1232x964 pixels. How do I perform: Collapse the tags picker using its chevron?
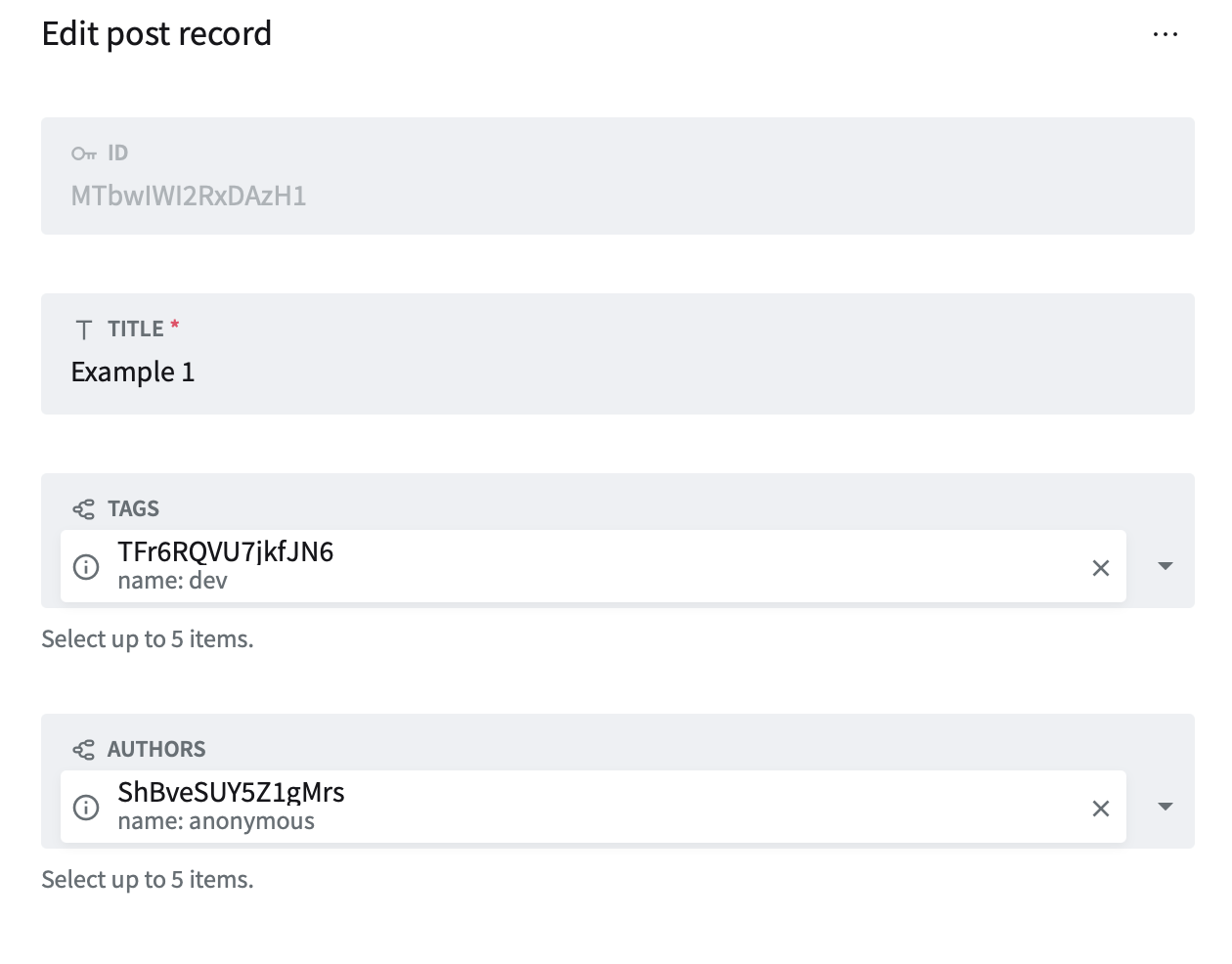pos(1165,566)
